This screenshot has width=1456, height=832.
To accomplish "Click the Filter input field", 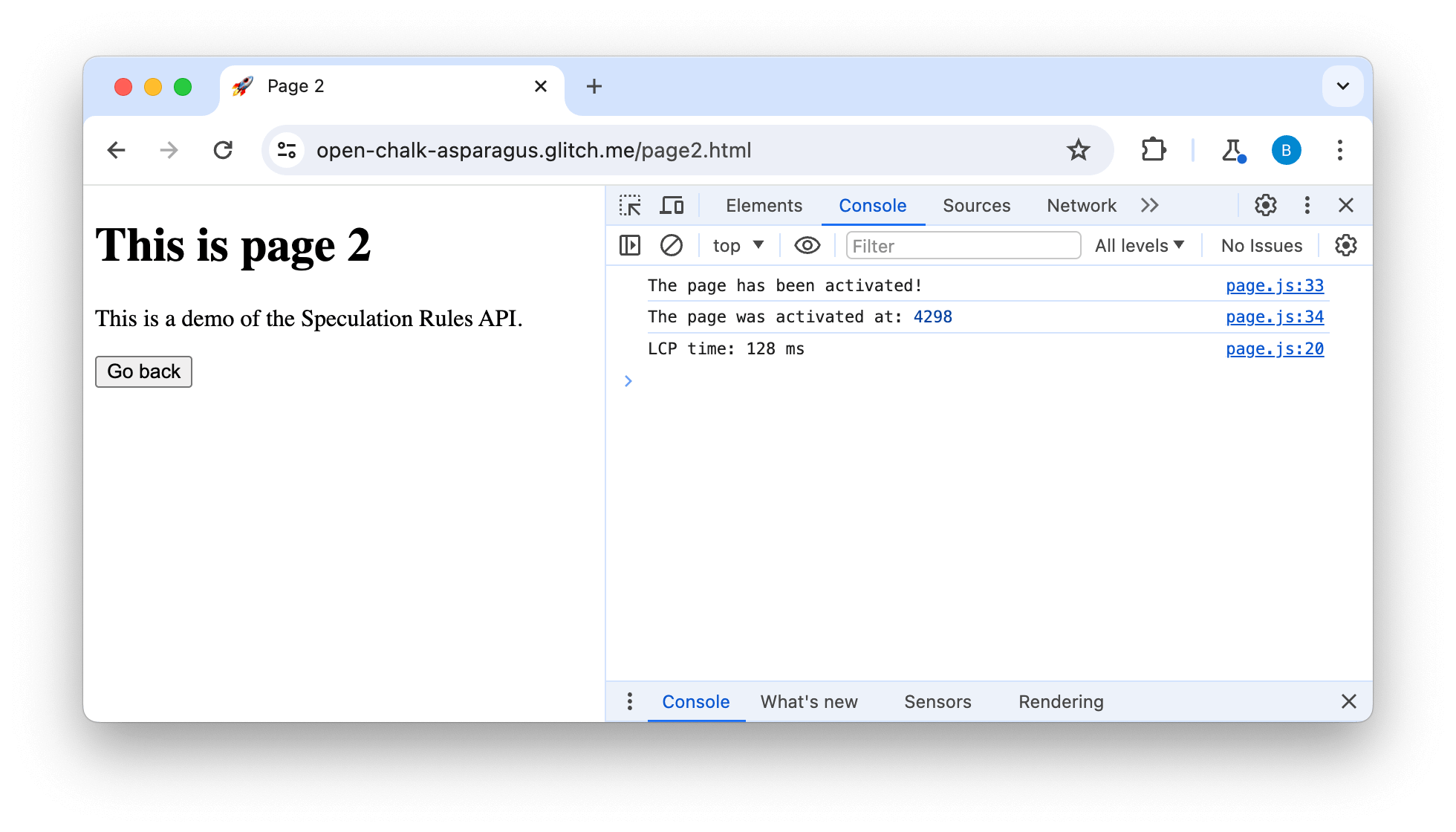I will [960, 245].
